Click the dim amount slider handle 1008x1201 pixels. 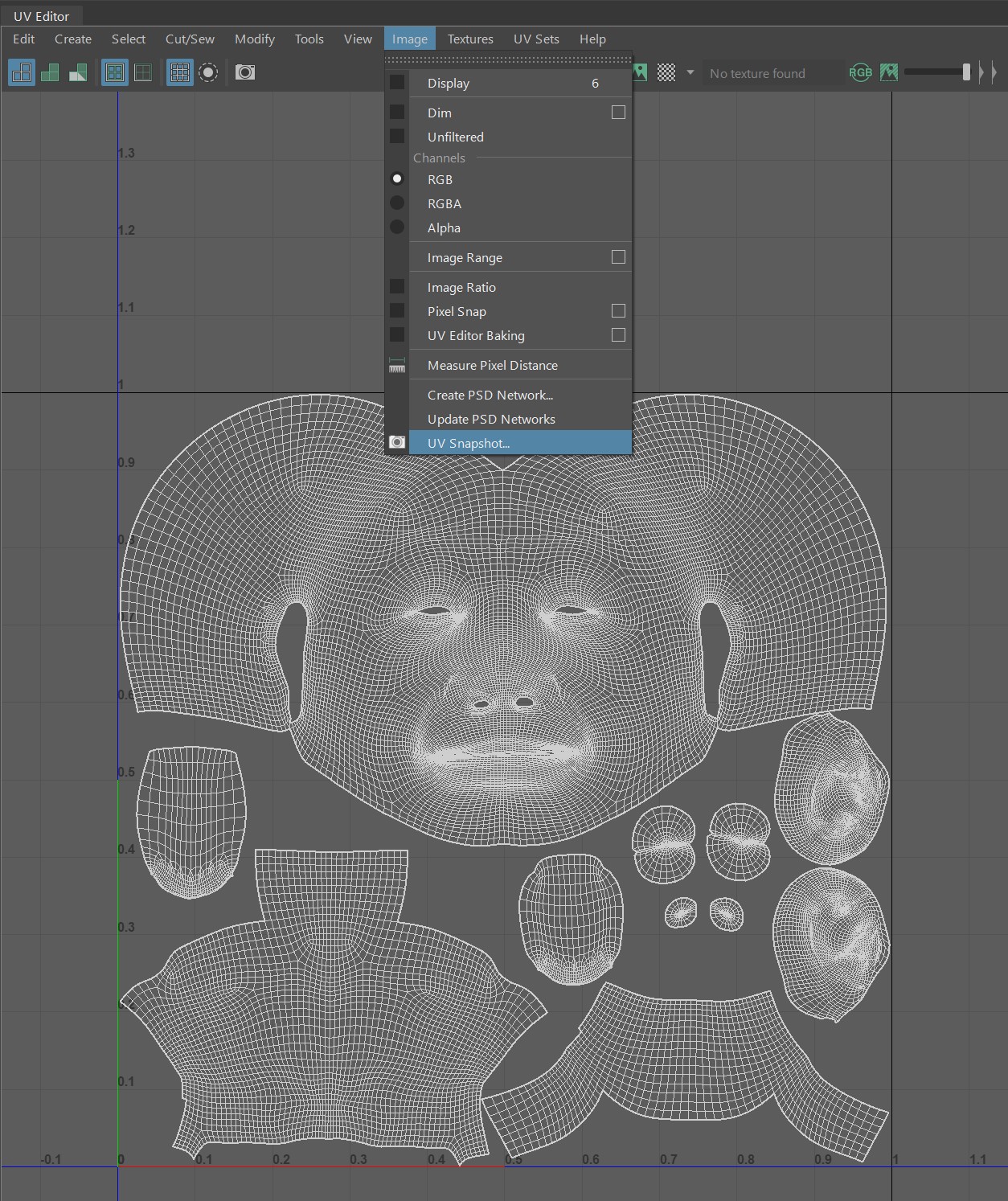click(x=966, y=72)
